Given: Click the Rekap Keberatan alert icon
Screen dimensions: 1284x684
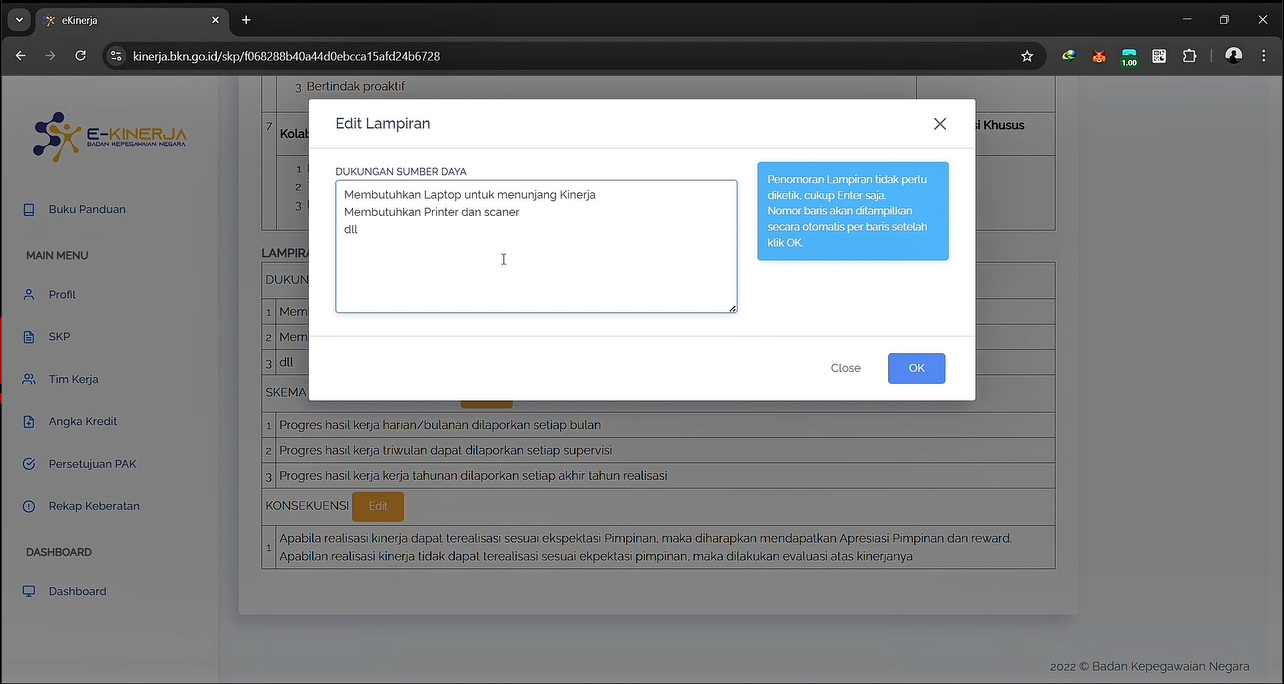Looking at the screenshot, I should coord(29,506).
